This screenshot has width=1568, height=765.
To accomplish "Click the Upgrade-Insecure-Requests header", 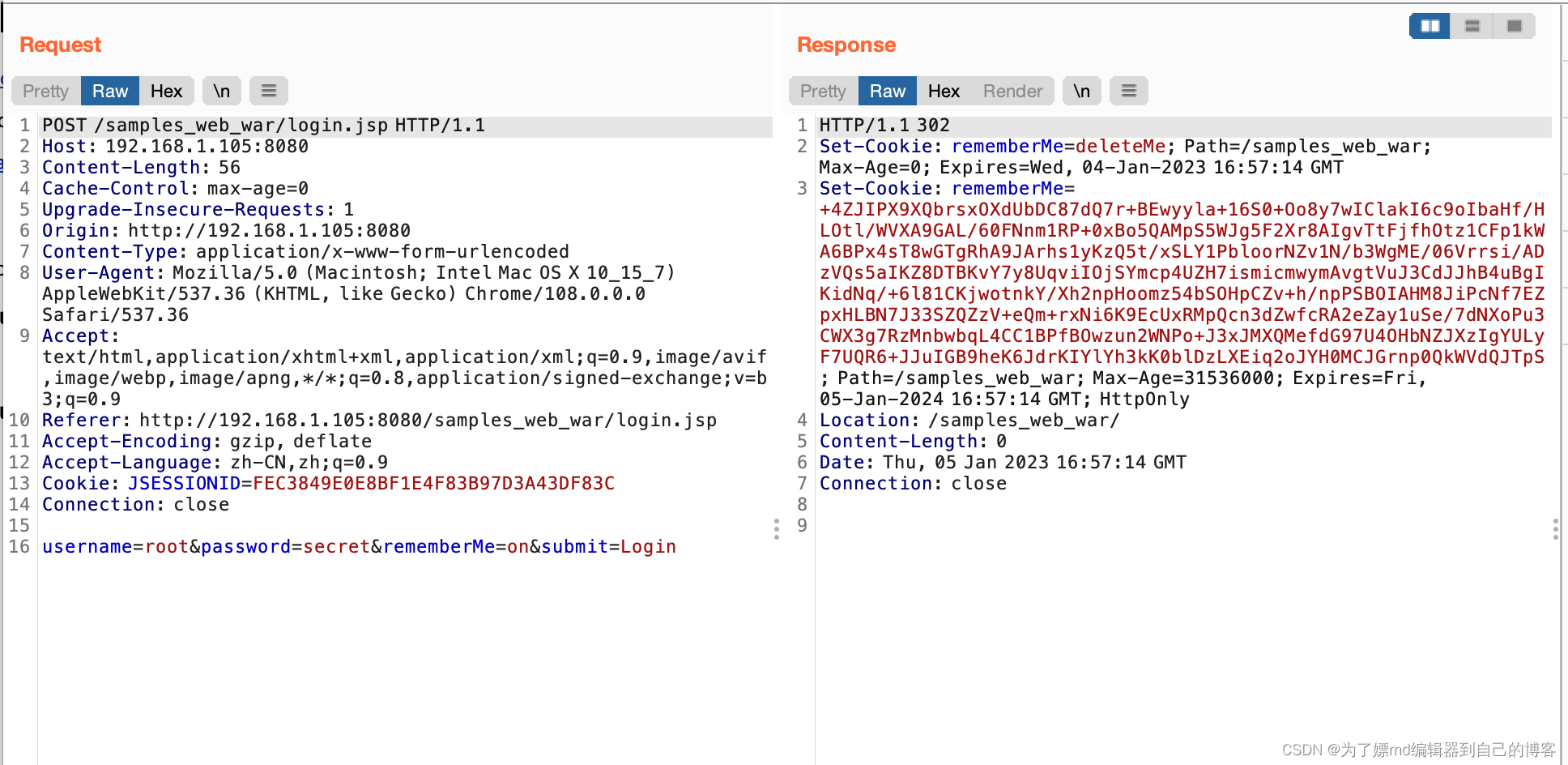I will [x=198, y=210].
